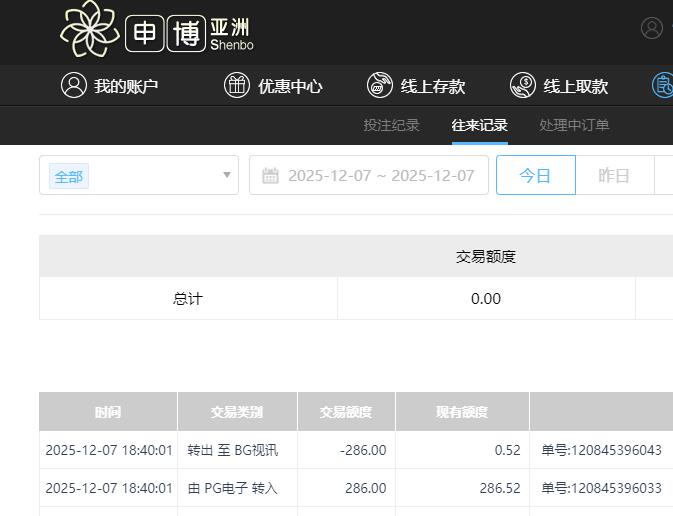
Task: Click the 交易类别 column header
Action: (237, 412)
